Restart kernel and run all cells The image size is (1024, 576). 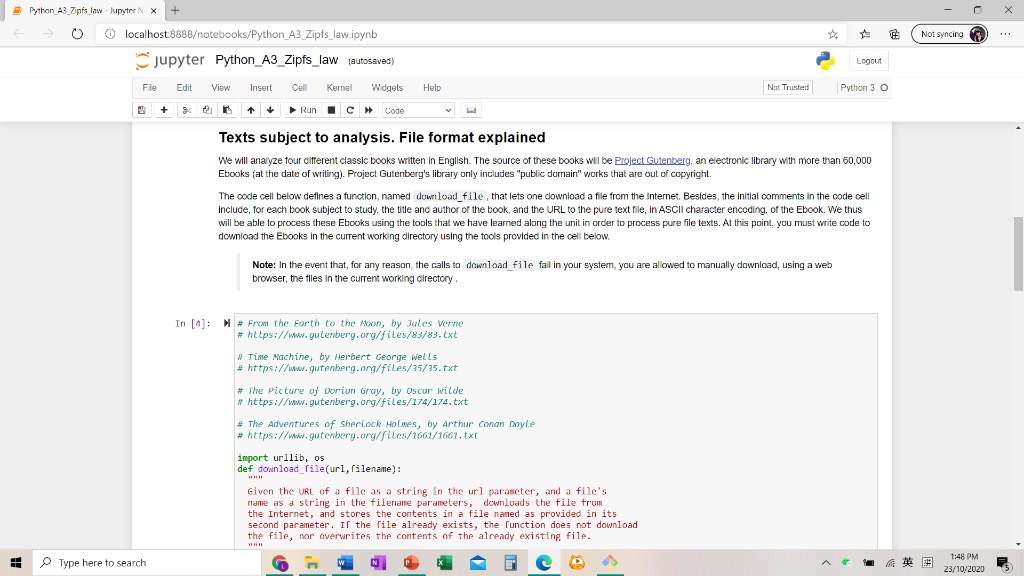point(369,110)
